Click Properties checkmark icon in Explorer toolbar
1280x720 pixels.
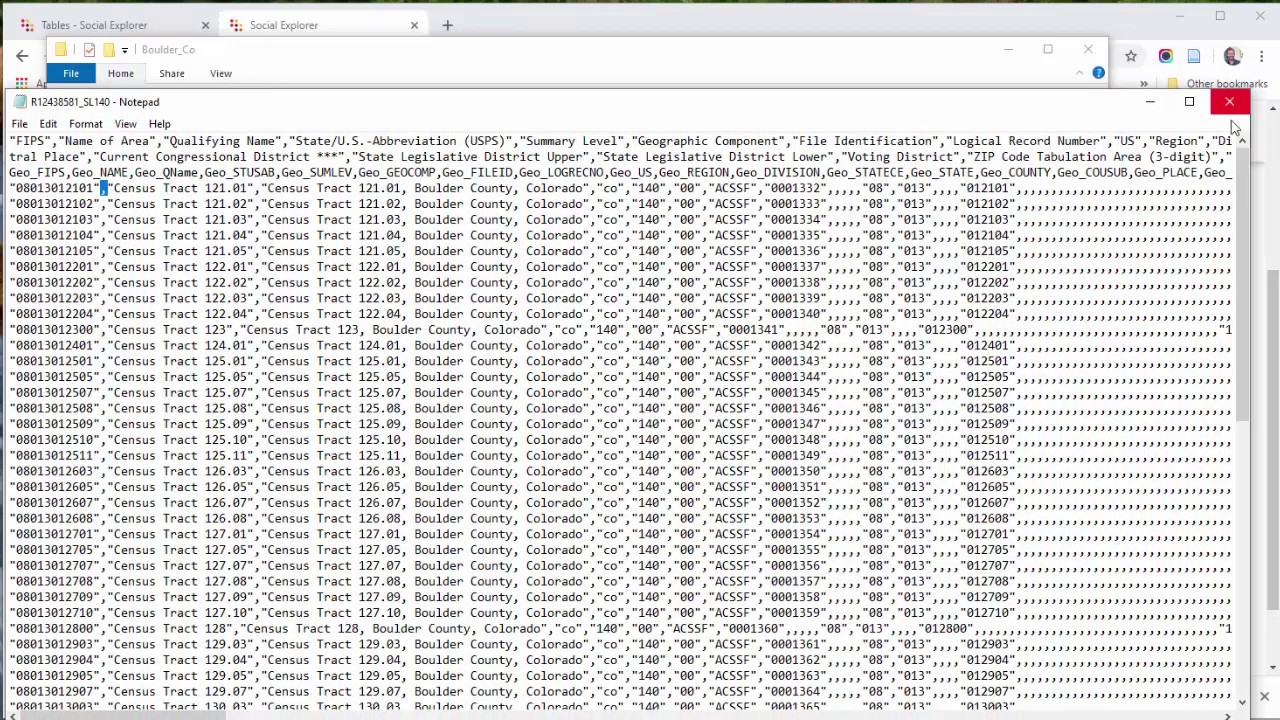coord(89,49)
